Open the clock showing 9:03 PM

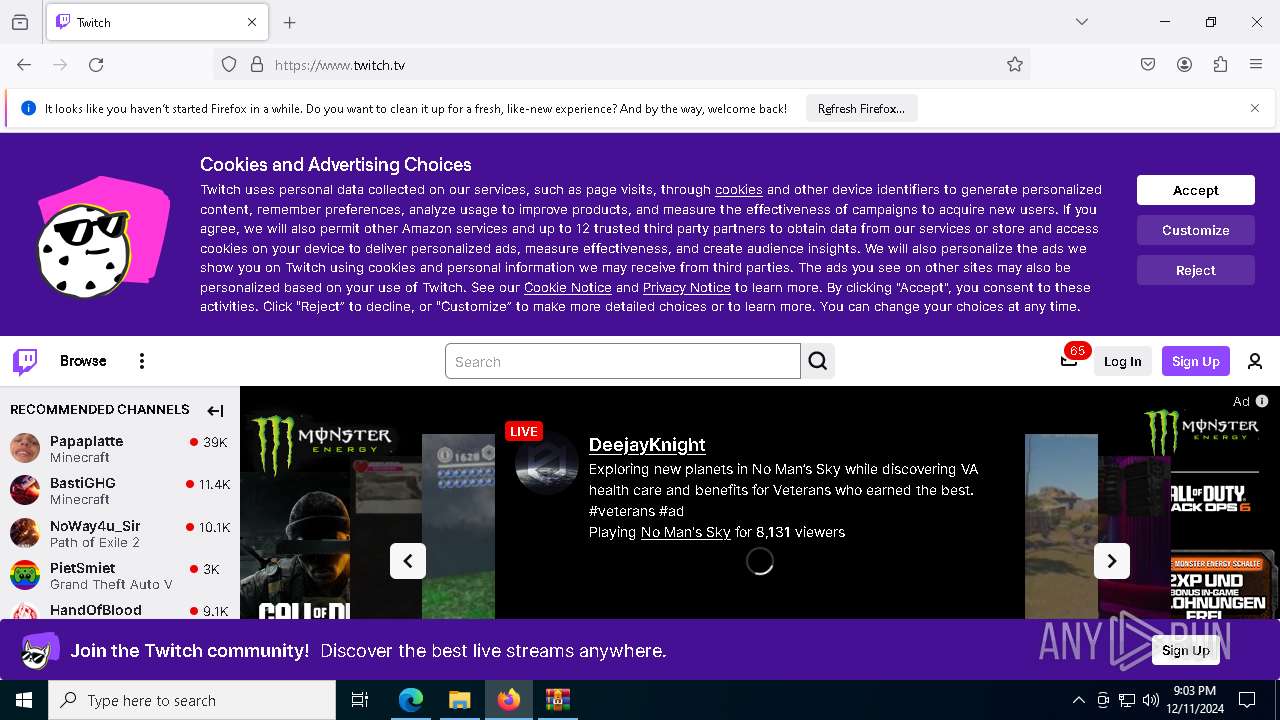pos(1194,700)
